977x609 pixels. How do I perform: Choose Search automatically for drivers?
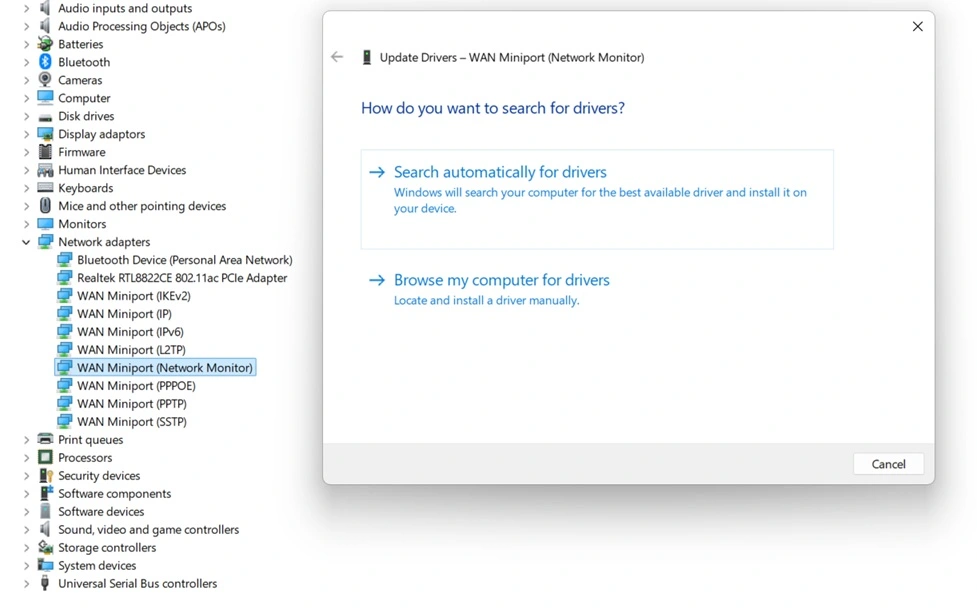point(597,199)
